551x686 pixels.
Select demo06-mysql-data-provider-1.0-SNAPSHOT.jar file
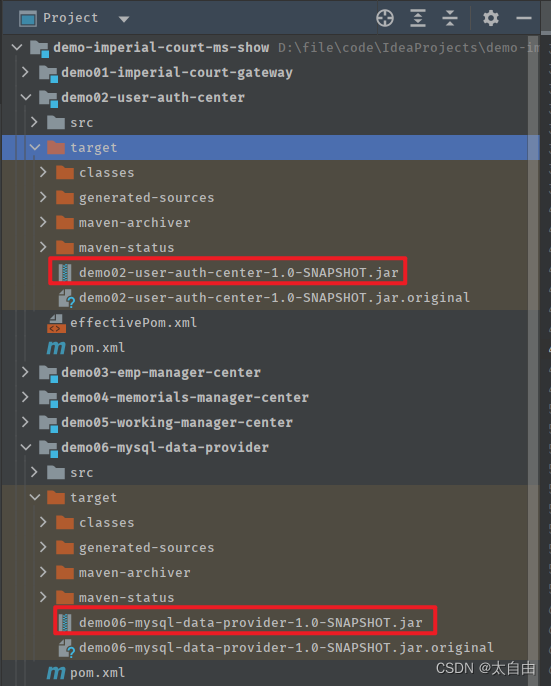click(x=251, y=623)
